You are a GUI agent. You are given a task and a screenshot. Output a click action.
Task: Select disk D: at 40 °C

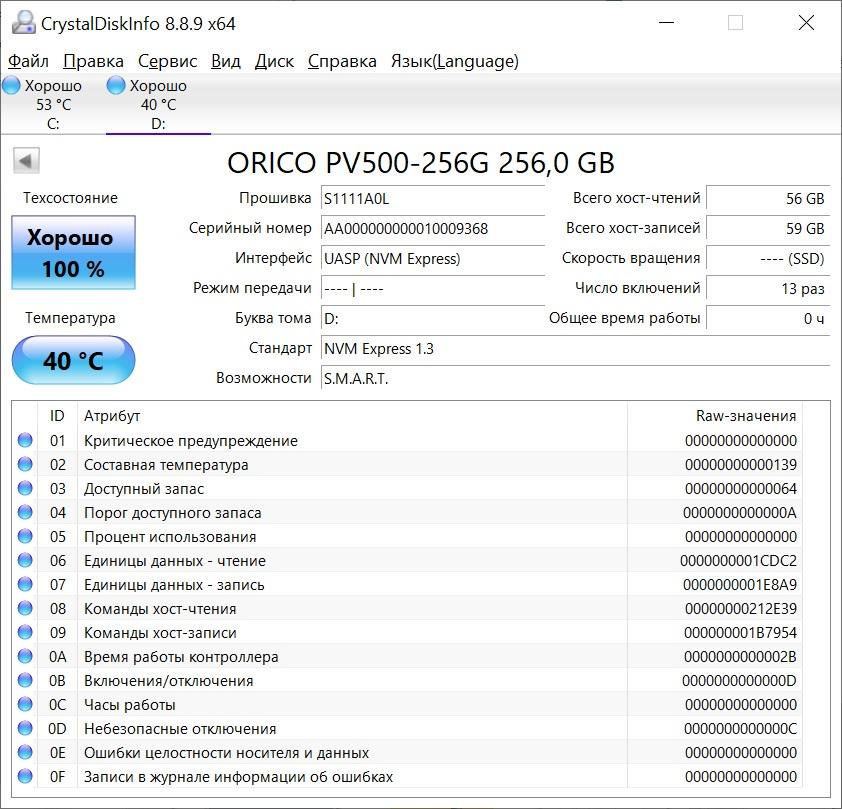click(x=158, y=105)
